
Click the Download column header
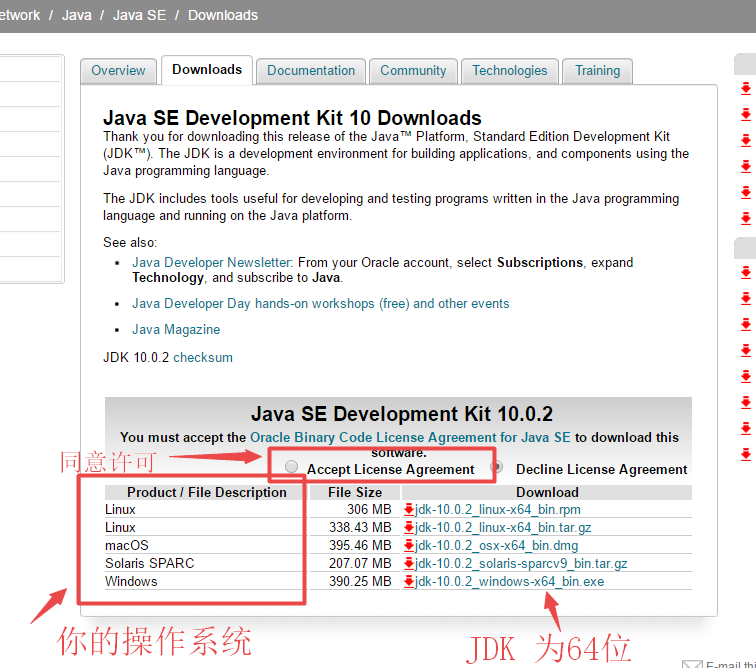tap(547, 492)
